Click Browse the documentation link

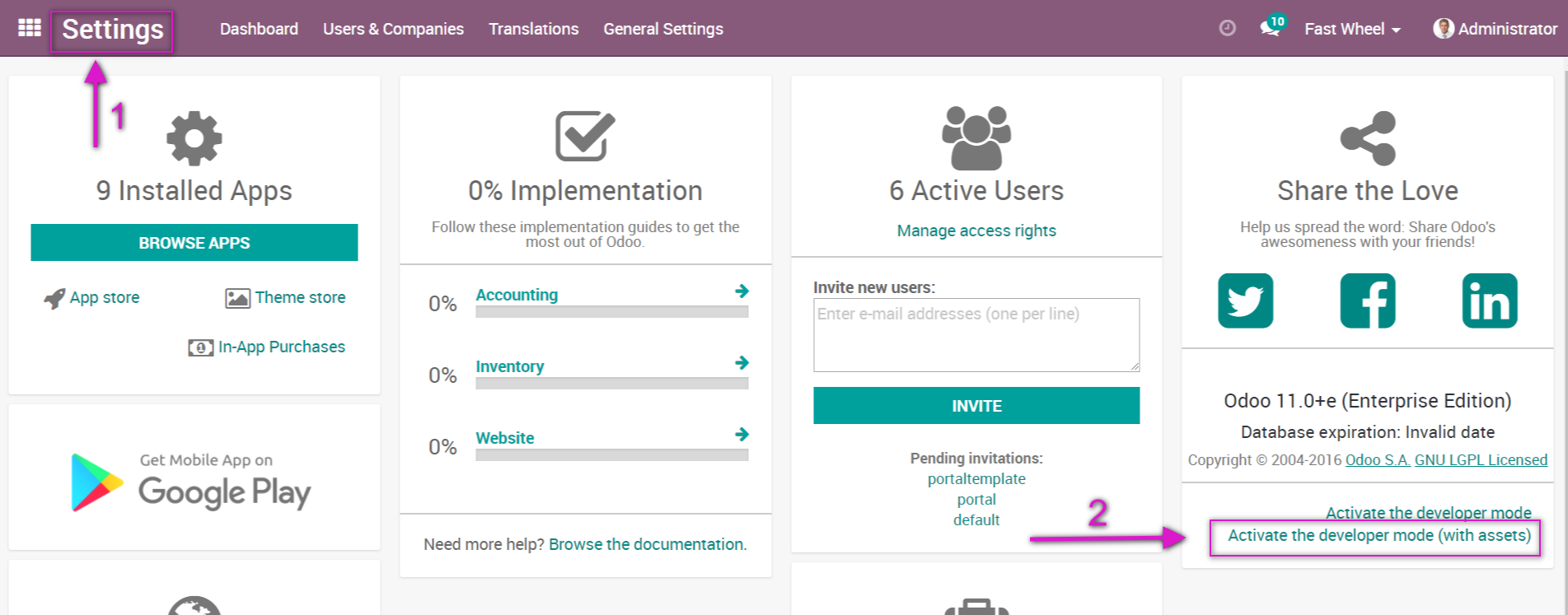click(648, 544)
